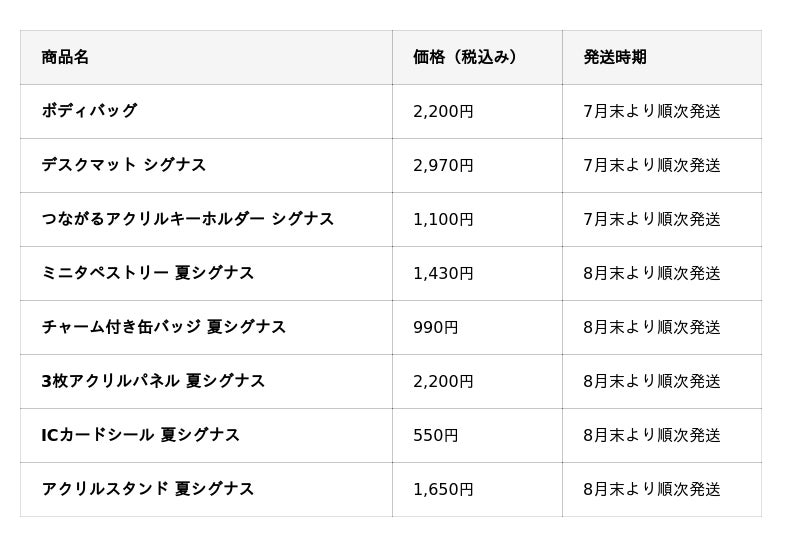Click the ボディバッグ row's 2,200円 price
This screenshot has height=547, width=800.
point(443,111)
